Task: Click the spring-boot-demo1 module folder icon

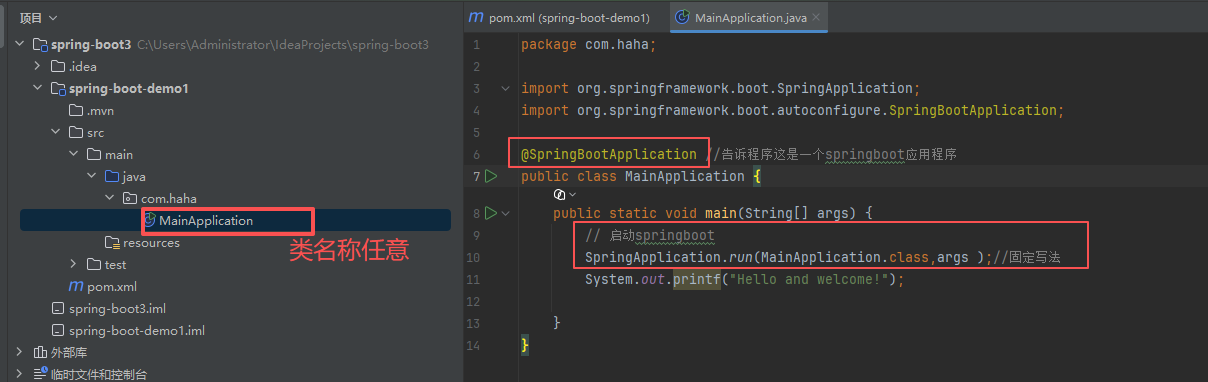Action: [58, 88]
